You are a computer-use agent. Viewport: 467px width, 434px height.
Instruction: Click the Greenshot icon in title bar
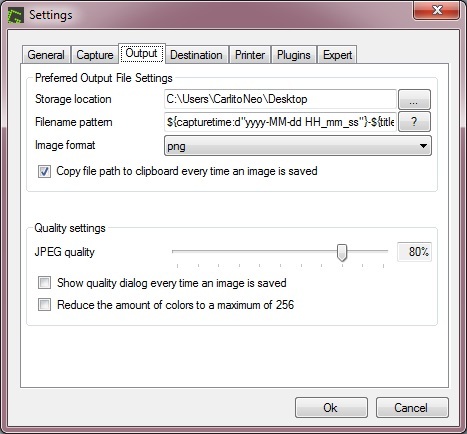[16, 15]
